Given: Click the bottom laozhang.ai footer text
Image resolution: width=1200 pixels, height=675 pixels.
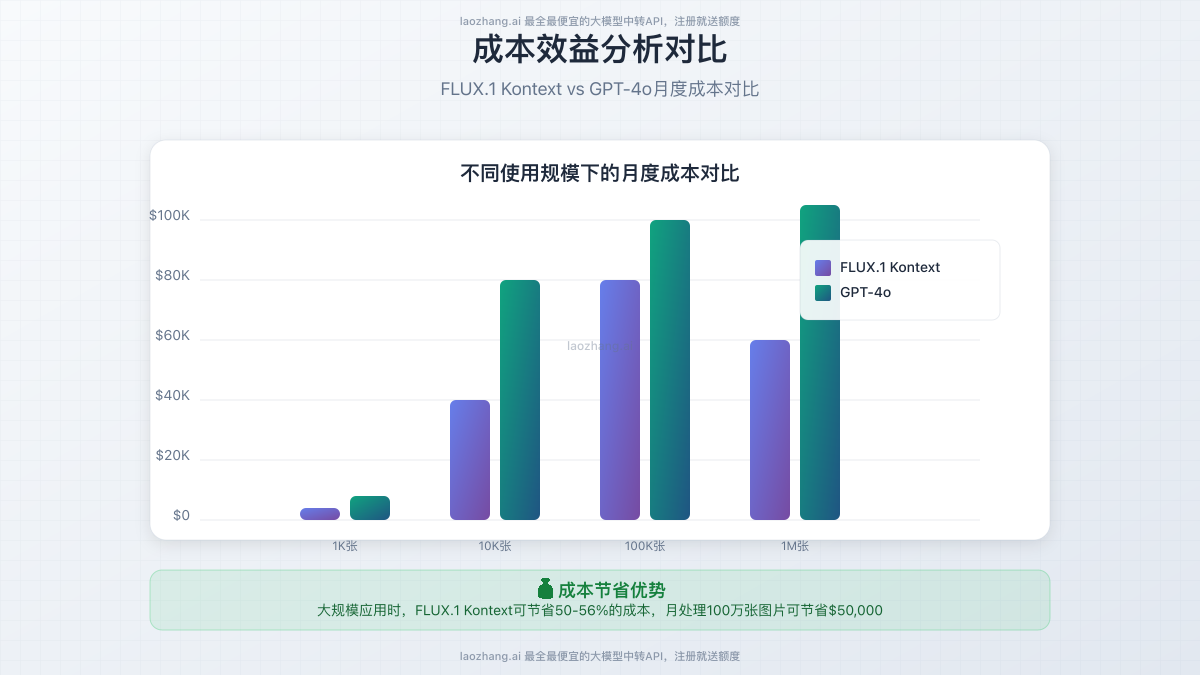Looking at the screenshot, I should (x=600, y=656).
